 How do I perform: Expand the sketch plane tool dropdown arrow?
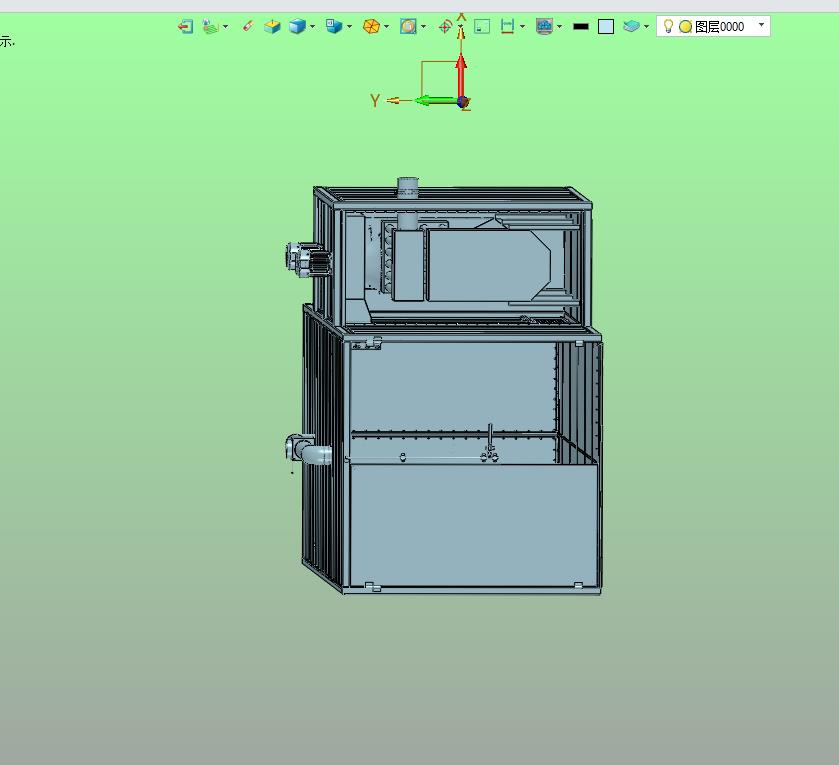point(225,26)
